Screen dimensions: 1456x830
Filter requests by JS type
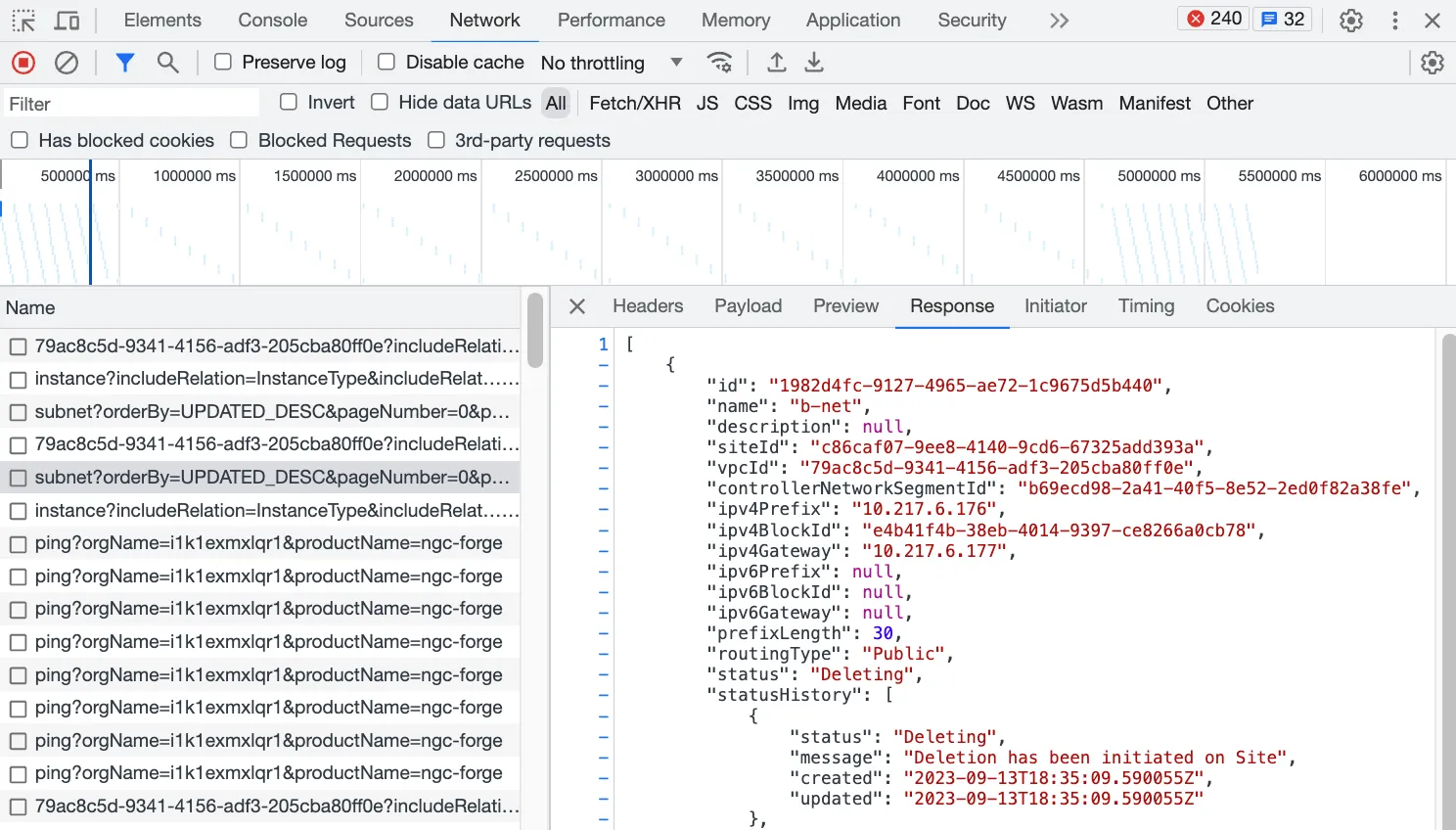(707, 103)
